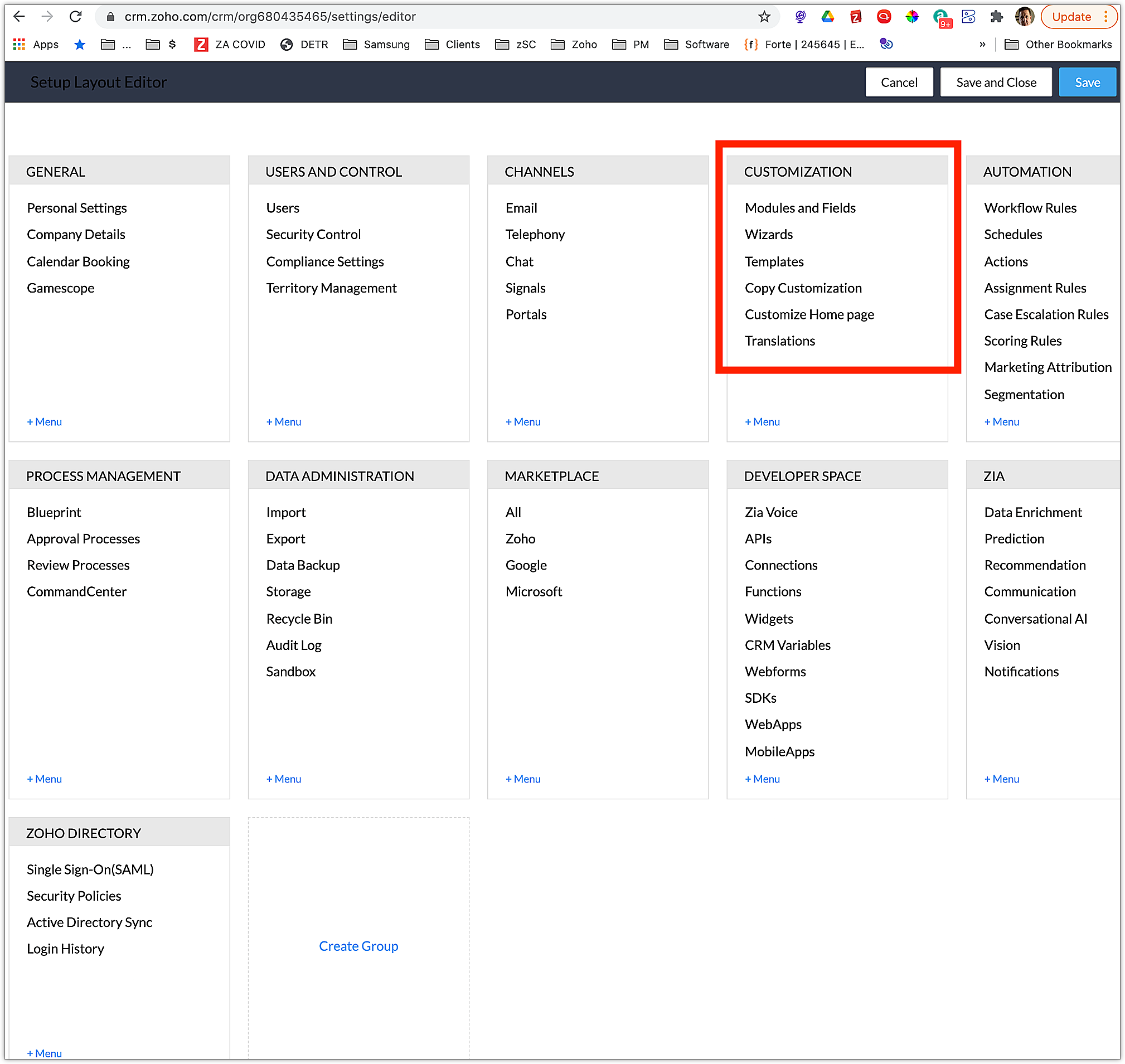Click the bookmark star icon in address bar

point(764,17)
